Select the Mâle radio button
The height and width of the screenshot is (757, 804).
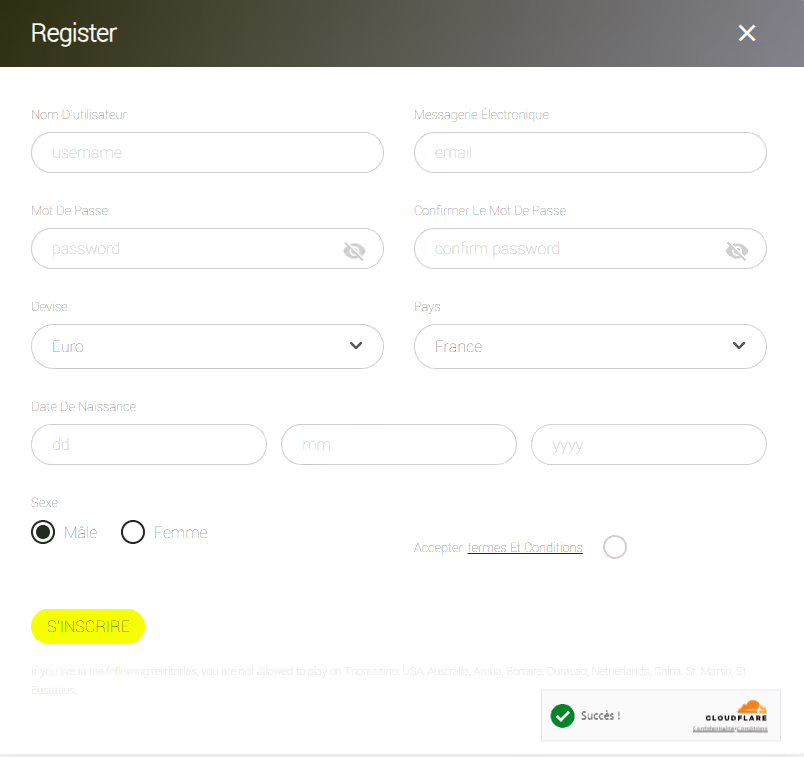coord(43,532)
